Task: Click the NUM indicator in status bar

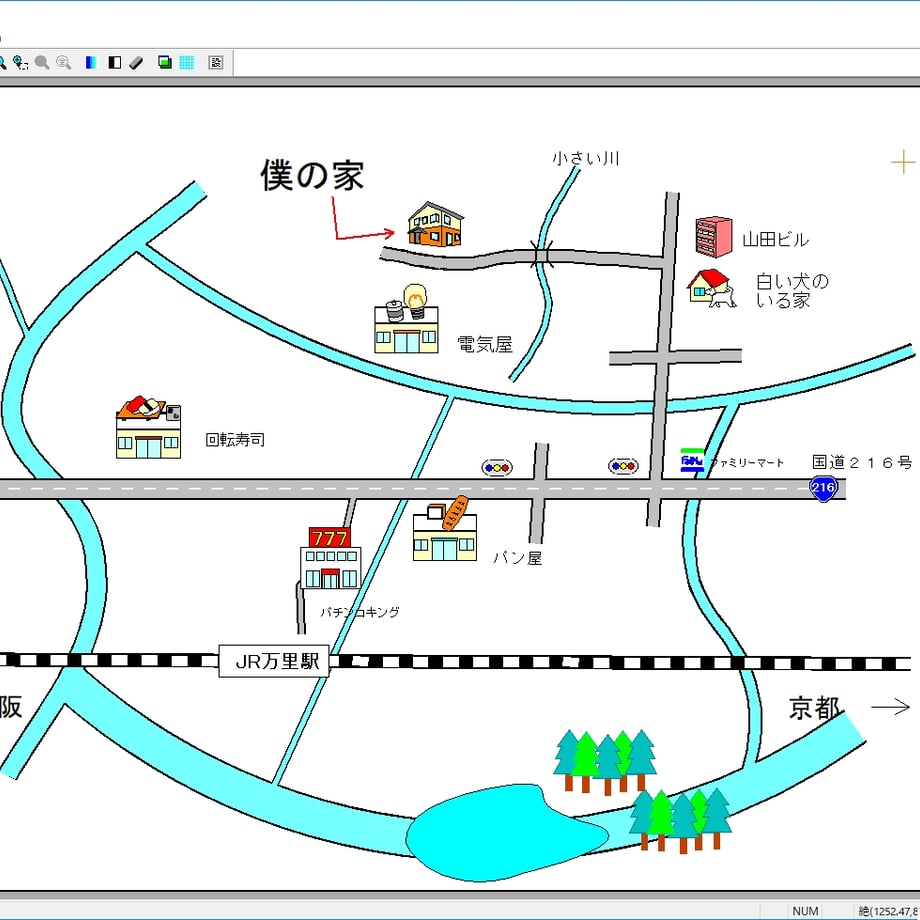Action: click(805, 911)
